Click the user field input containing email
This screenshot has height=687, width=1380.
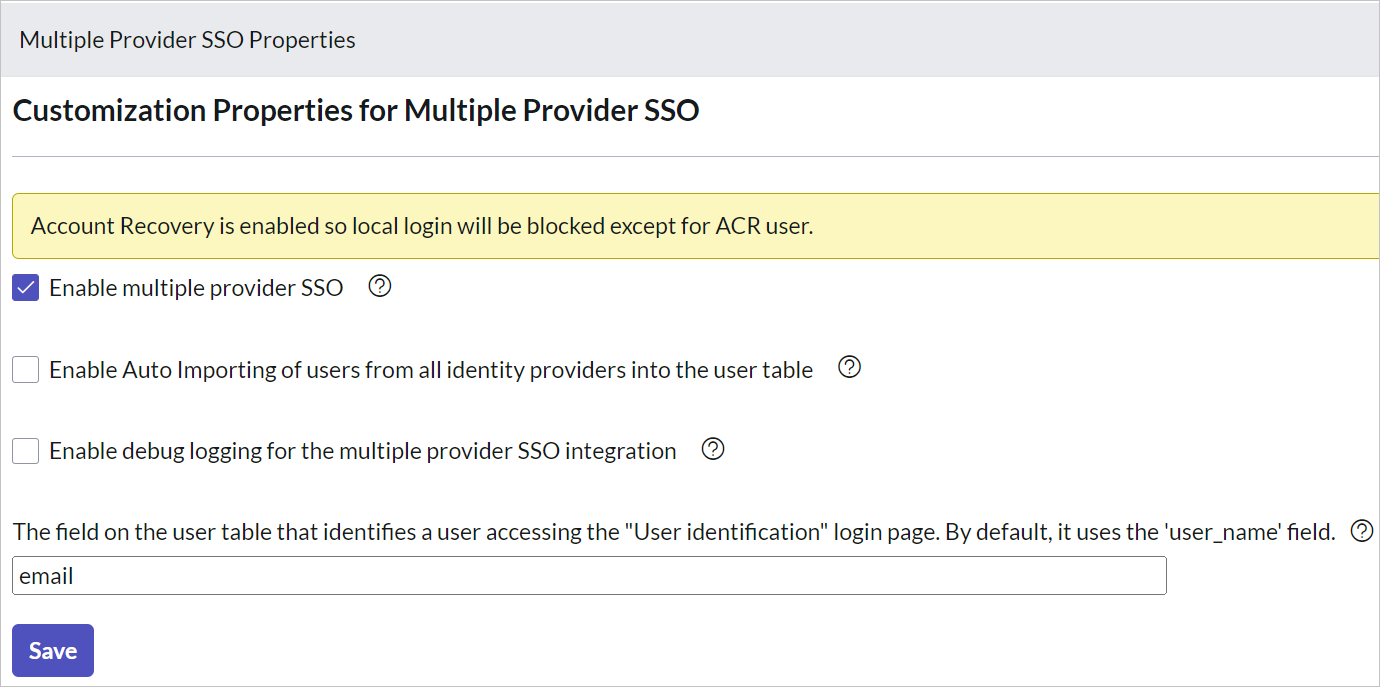pos(589,576)
